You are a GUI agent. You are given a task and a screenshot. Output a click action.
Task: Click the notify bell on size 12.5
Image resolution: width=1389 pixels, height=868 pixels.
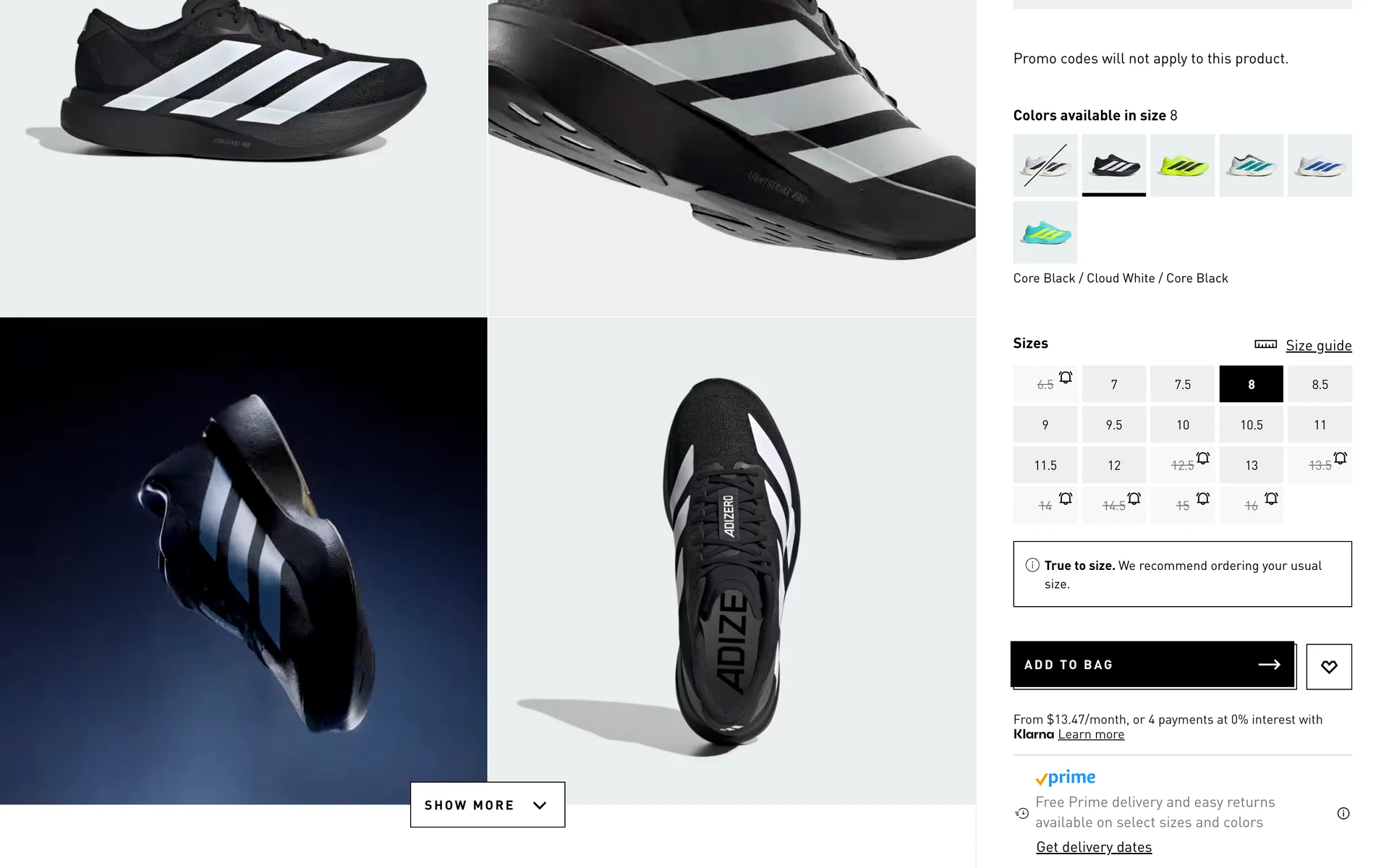(1202, 458)
